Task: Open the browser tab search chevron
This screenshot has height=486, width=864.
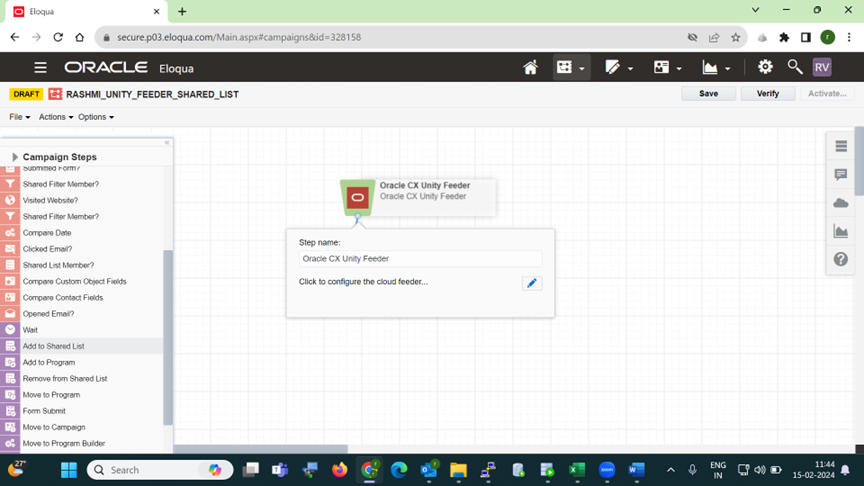Action: (755, 10)
